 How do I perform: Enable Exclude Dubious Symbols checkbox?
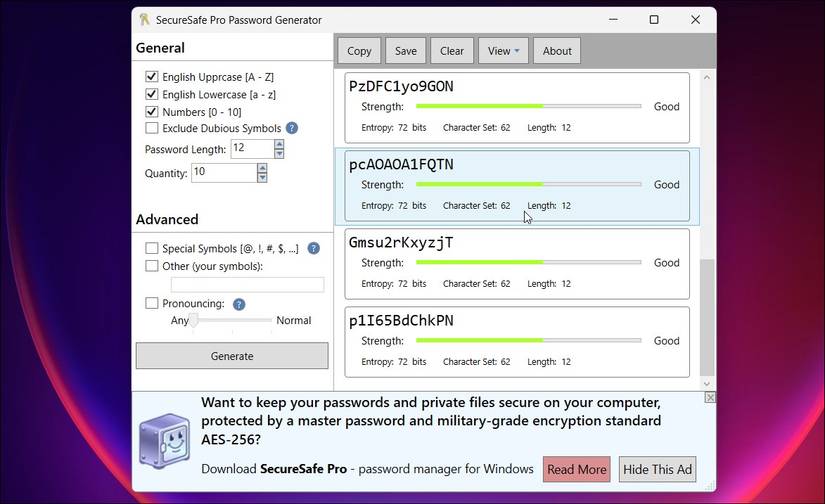point(152,128)
